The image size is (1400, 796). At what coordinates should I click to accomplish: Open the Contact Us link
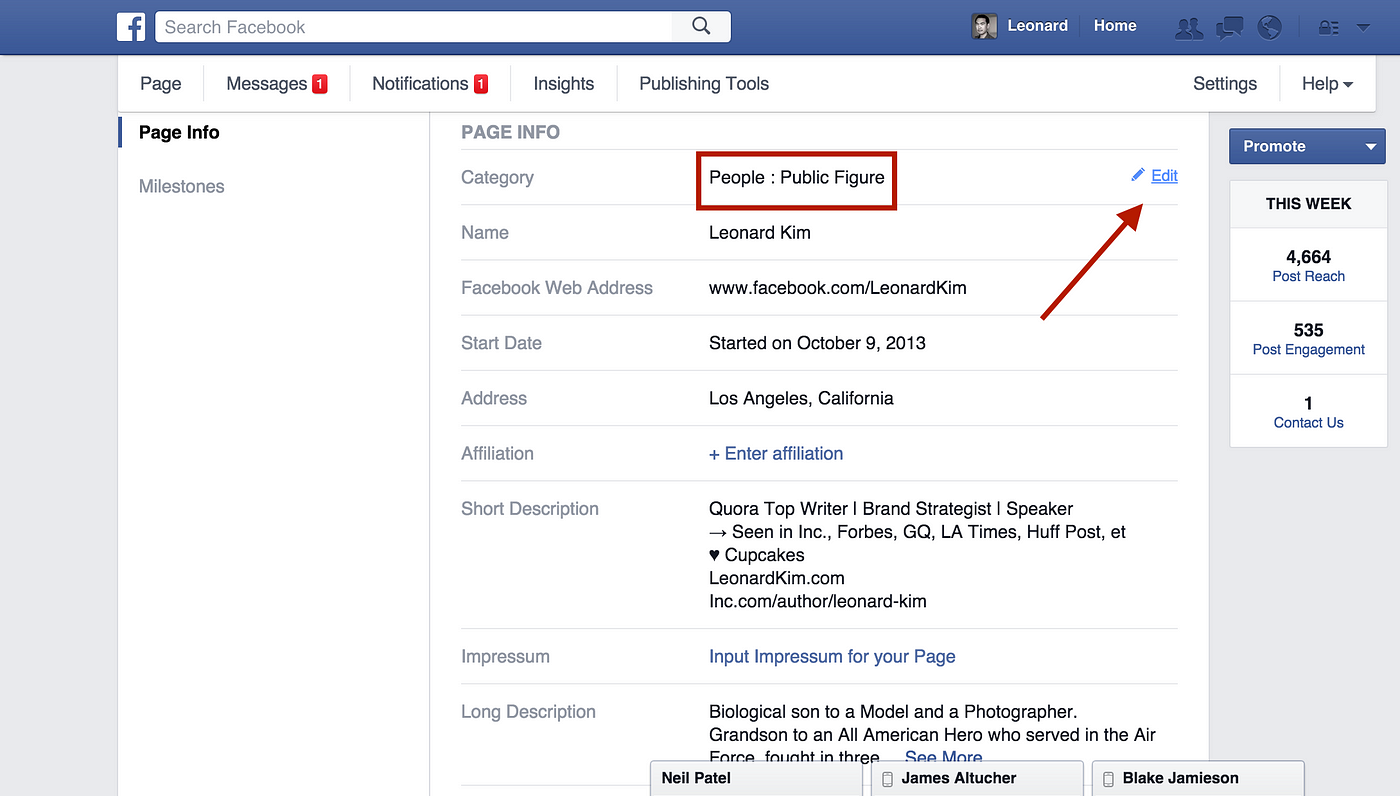tap(1308, 422)
